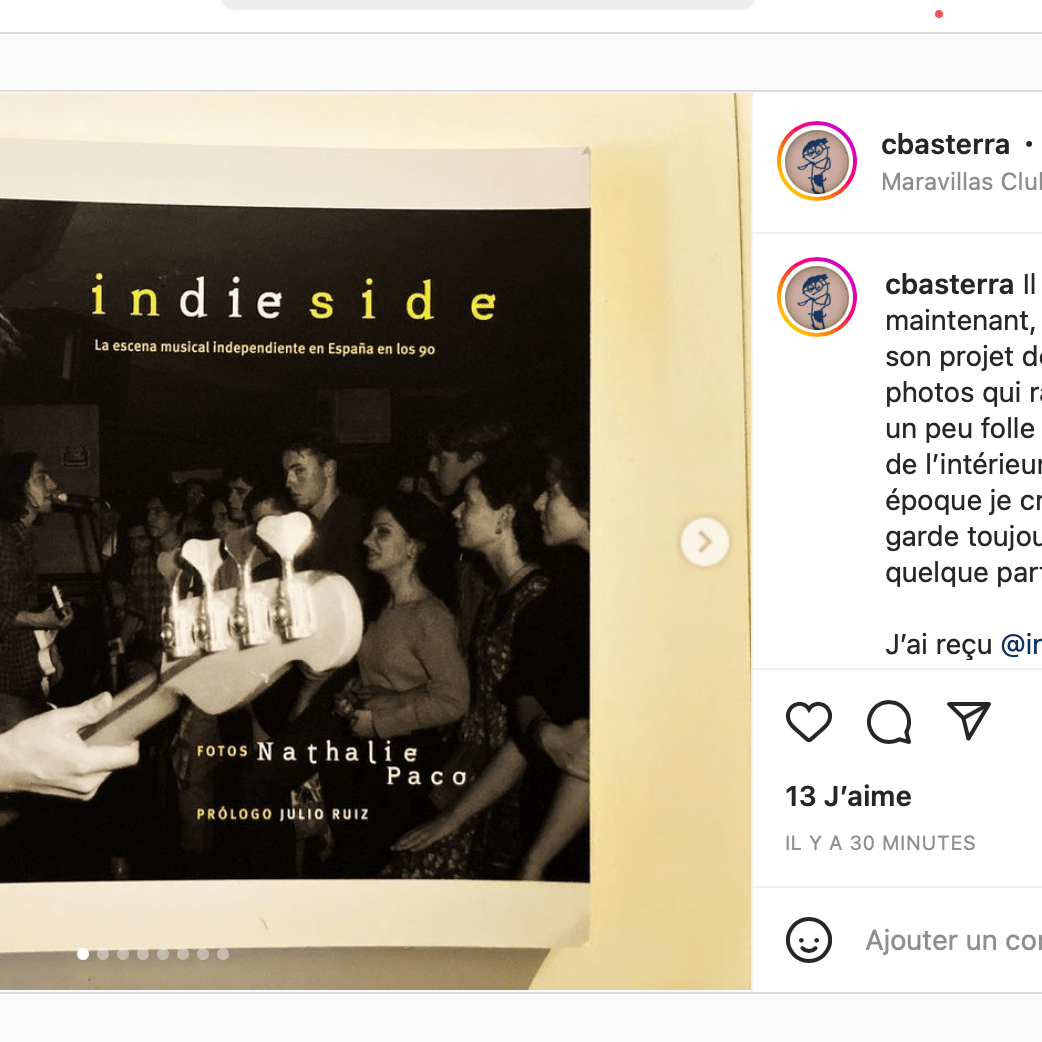This screenshot has height=1042, width=1042.
Task: Open cbasterra username in post header
Action: pos(945,144)
